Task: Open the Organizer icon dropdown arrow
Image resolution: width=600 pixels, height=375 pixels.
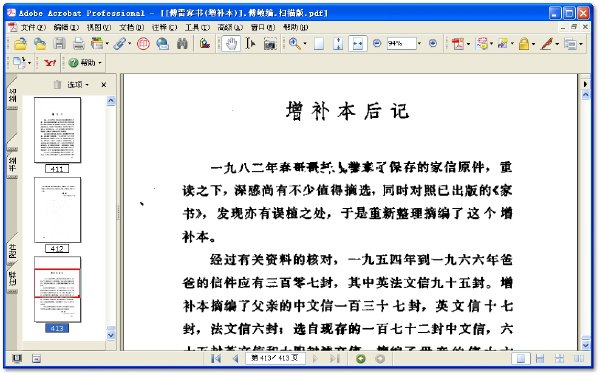Action: point(107,44)
